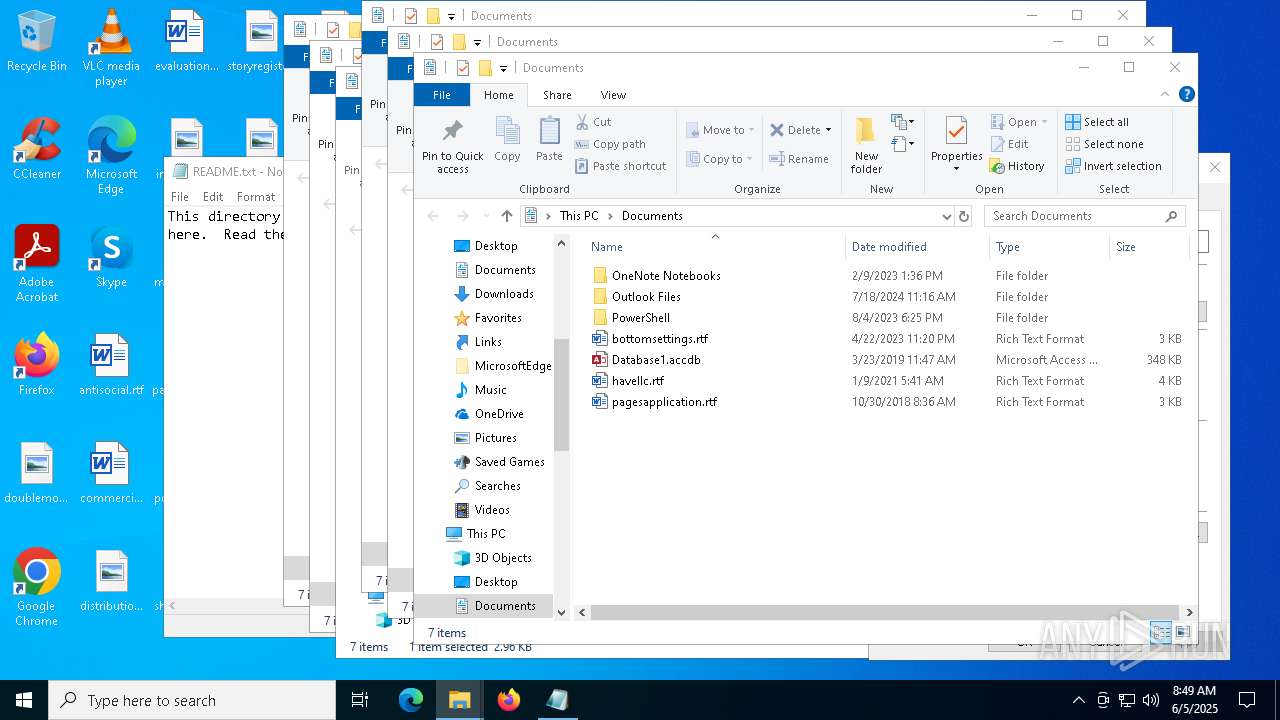Click the horizontal scrollbar of file list
Viewport: 1280px width, 720px height.
885,612
